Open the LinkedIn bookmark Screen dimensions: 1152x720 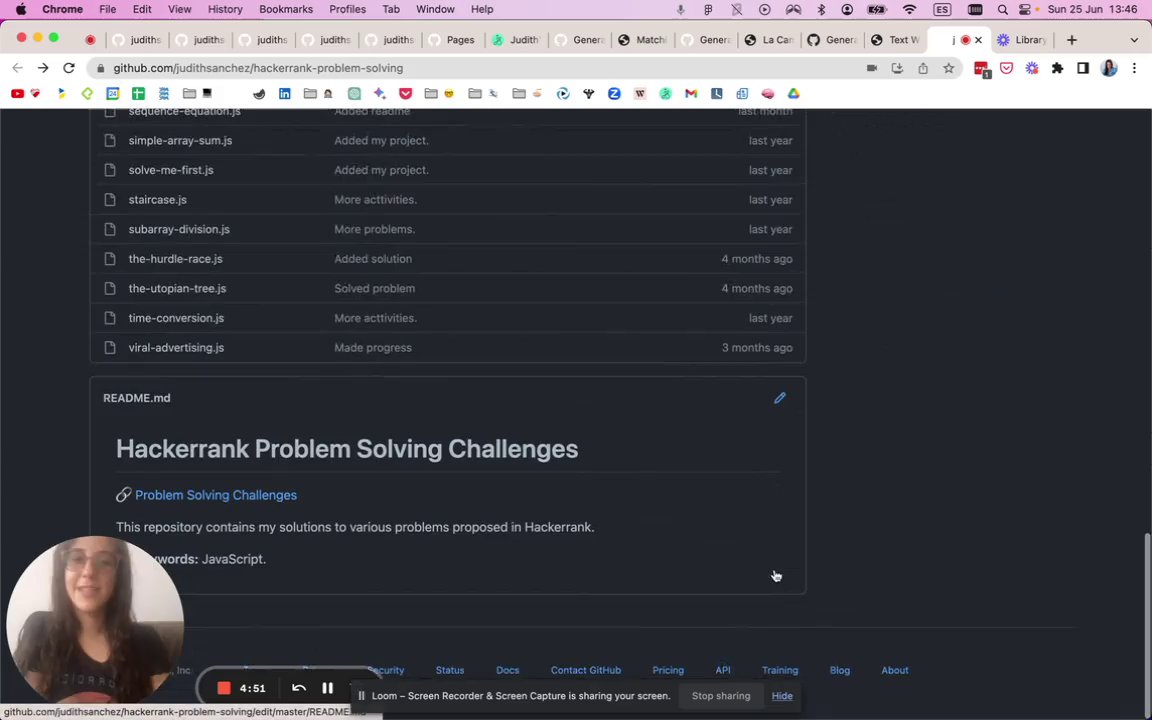click(x=284, y=93)
